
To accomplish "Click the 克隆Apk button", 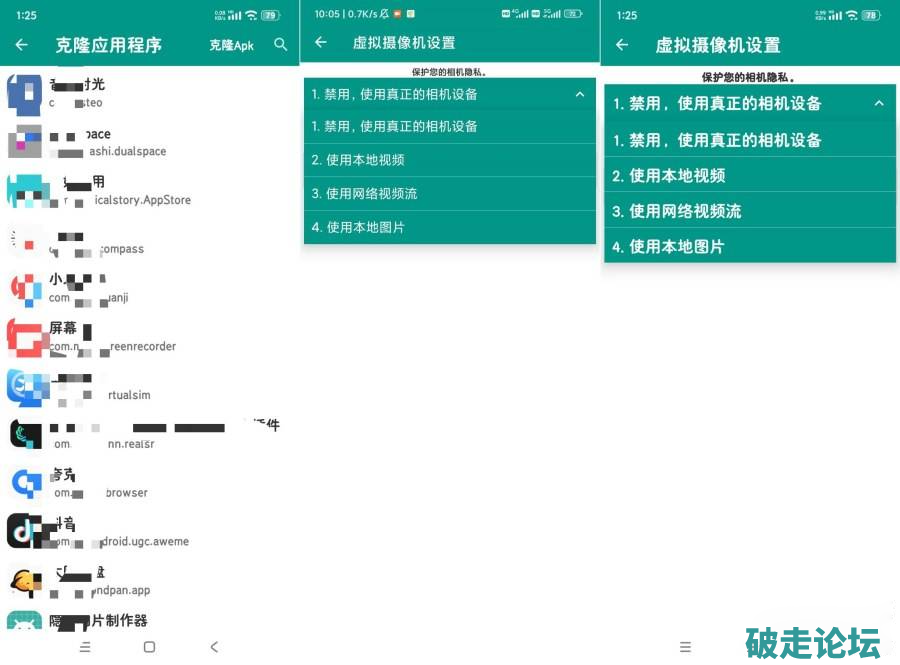I will click(231, 45).
